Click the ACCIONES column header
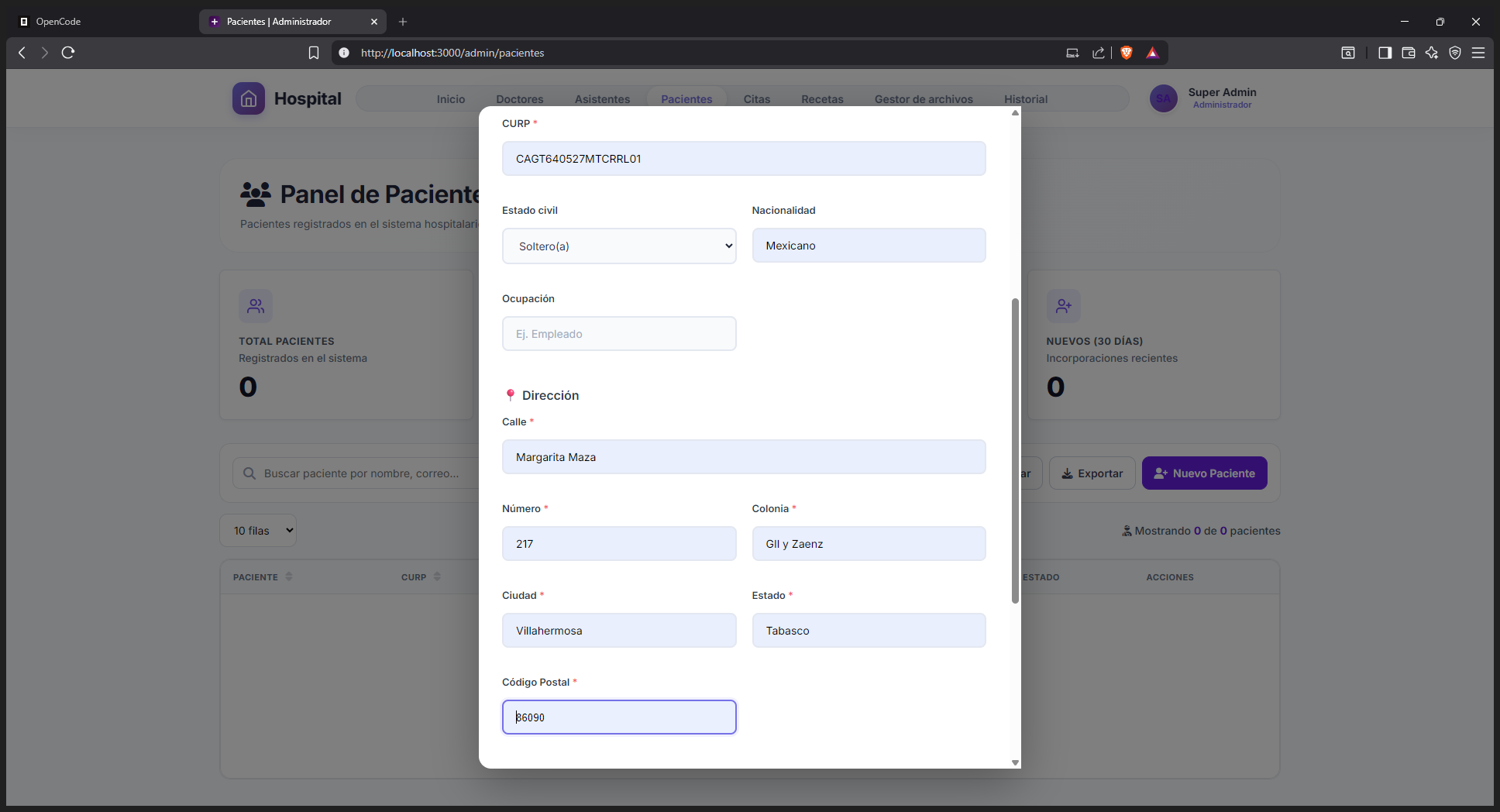Viewport: 1500px width, 812px height. [x=1170, y=577]
